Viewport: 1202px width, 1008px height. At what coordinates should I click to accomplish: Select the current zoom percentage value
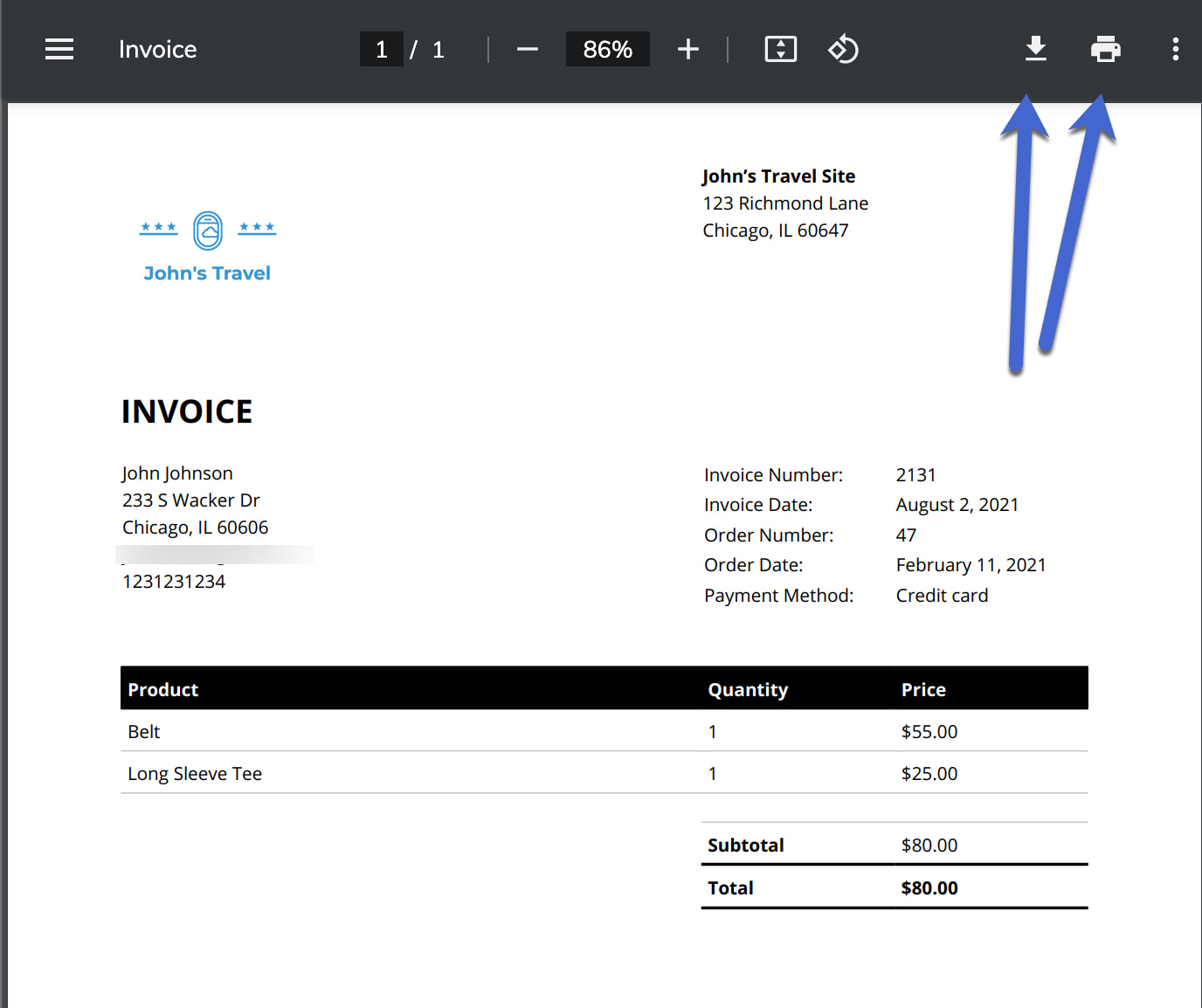click(x=607, y=49)
